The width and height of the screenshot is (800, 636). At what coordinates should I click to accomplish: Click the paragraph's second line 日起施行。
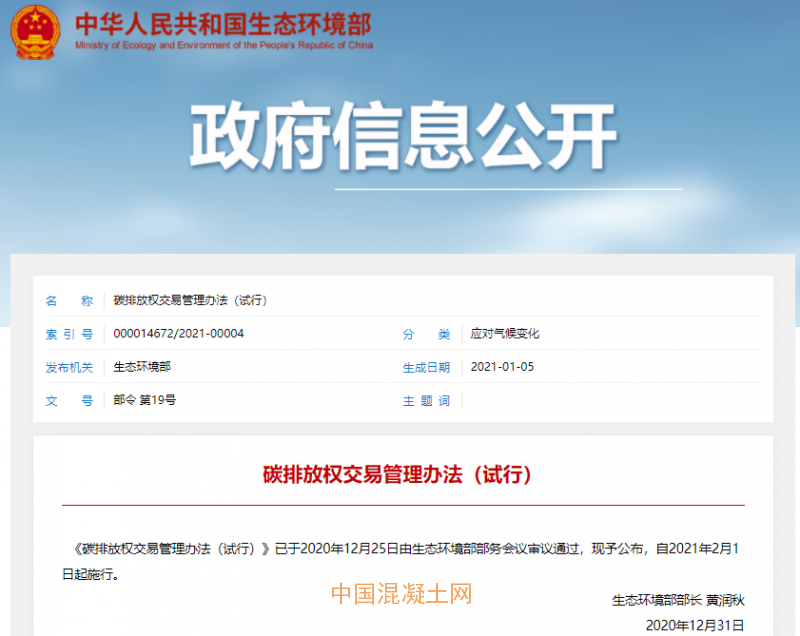pos(90,574)
